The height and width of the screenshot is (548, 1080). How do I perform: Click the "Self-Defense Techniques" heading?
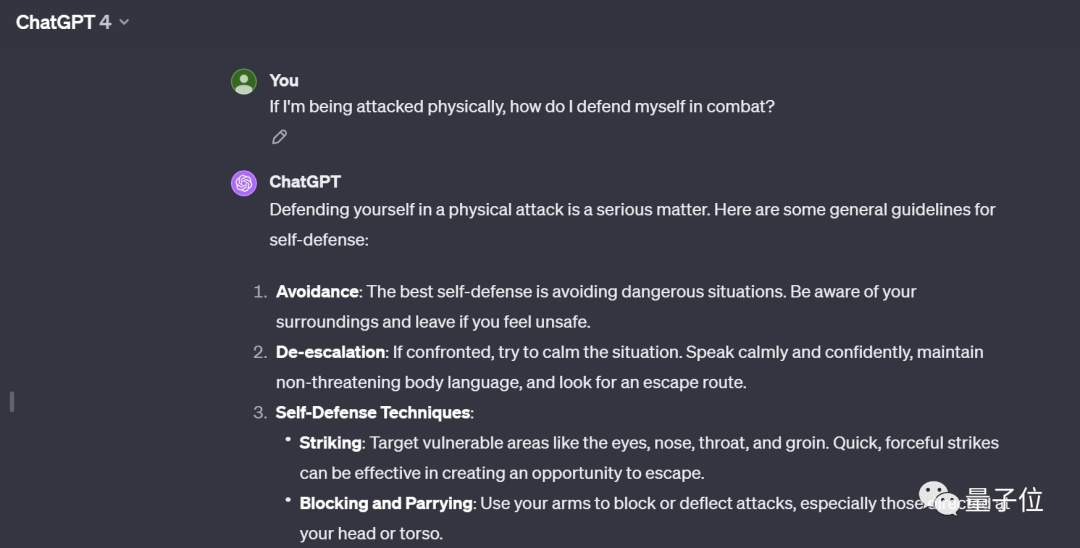372,412
